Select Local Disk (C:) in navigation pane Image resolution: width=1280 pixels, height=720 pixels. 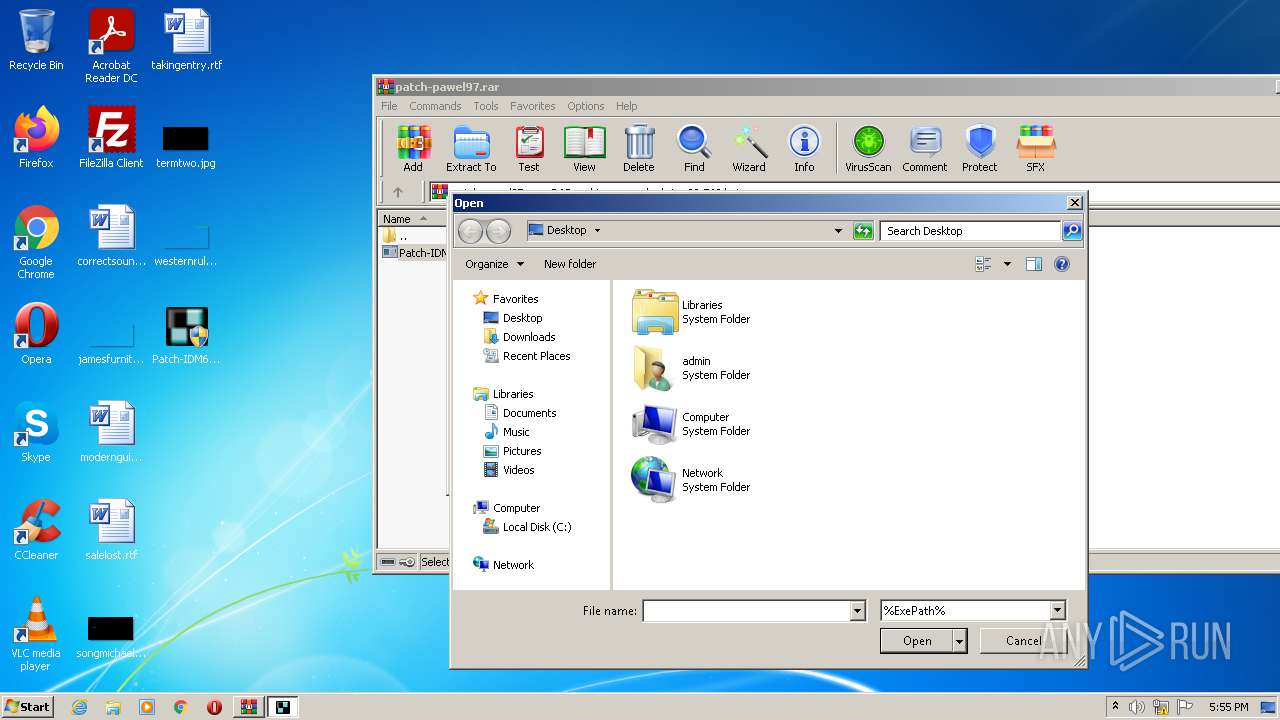tap(527, 527)
